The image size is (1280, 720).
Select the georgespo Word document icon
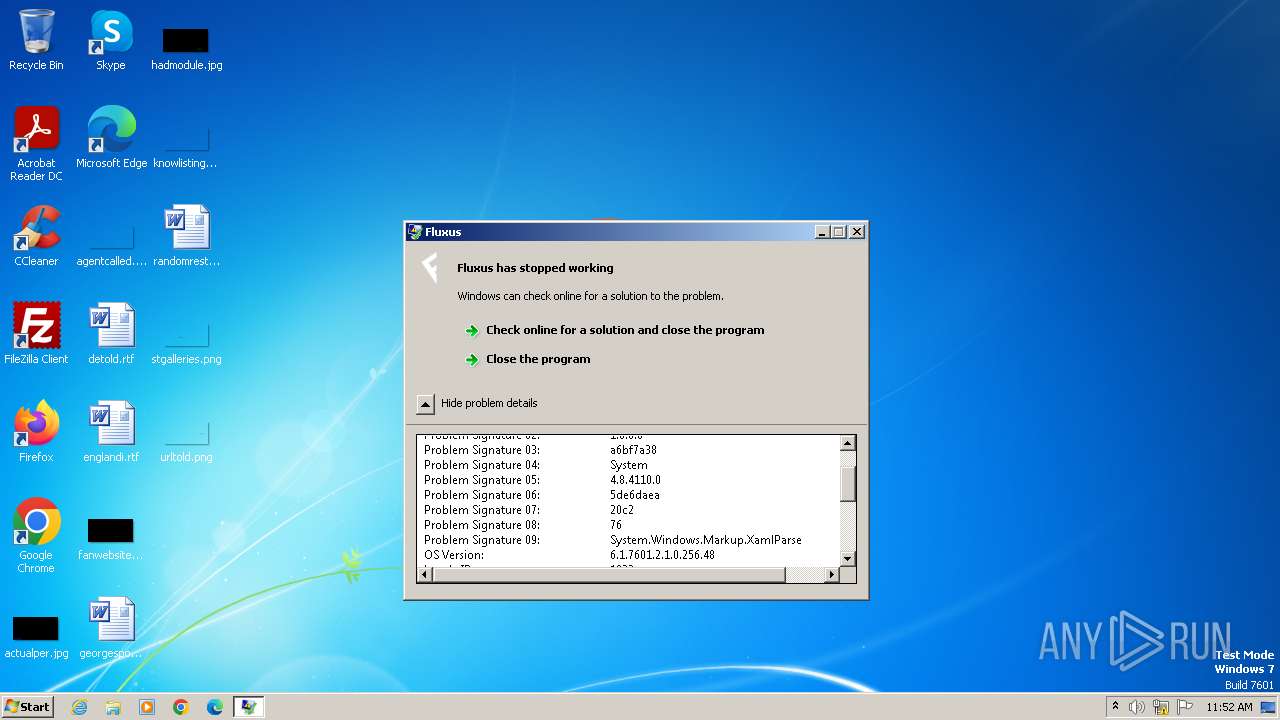111,627
